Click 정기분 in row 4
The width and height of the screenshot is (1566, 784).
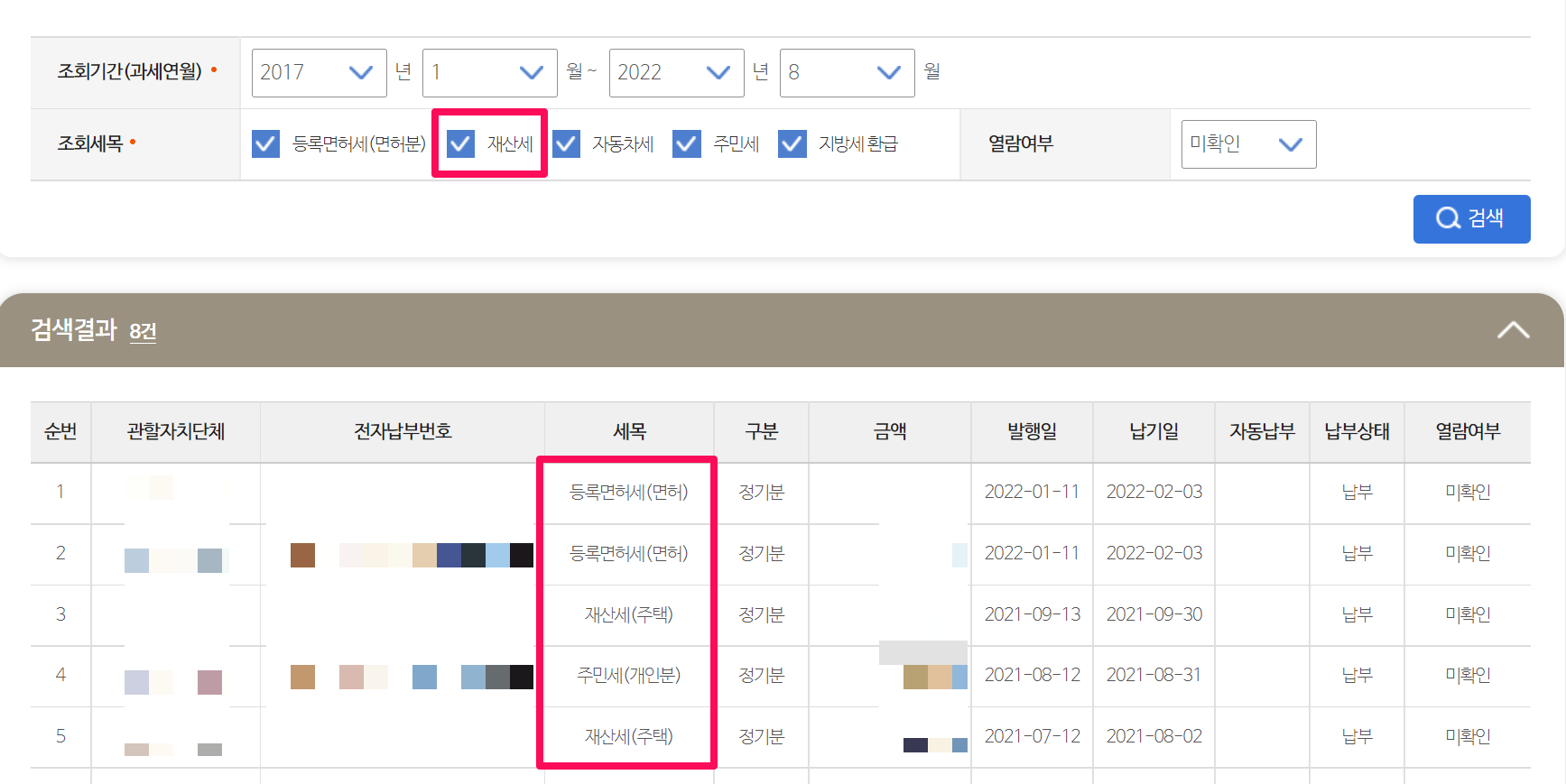coord(762,676)
